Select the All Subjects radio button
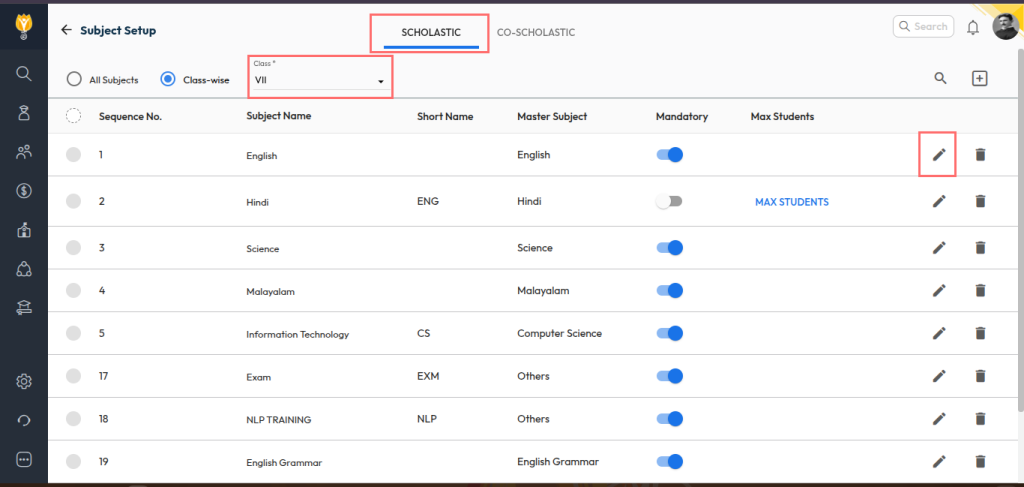This screenshot has height=487, width=1024. tap(74, 79)
